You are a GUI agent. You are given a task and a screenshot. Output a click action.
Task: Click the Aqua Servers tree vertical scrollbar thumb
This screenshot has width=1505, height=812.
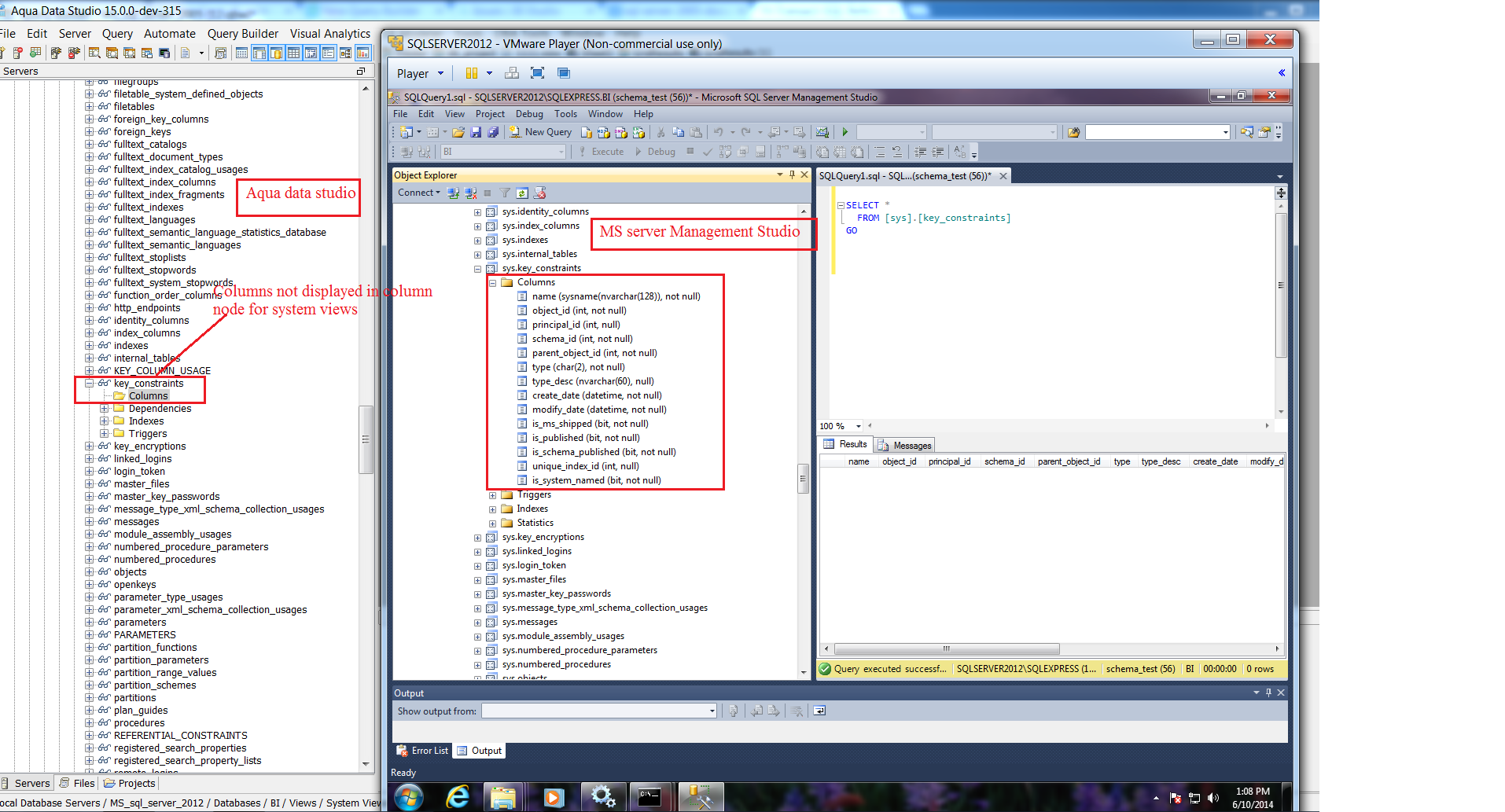(366, 439)
